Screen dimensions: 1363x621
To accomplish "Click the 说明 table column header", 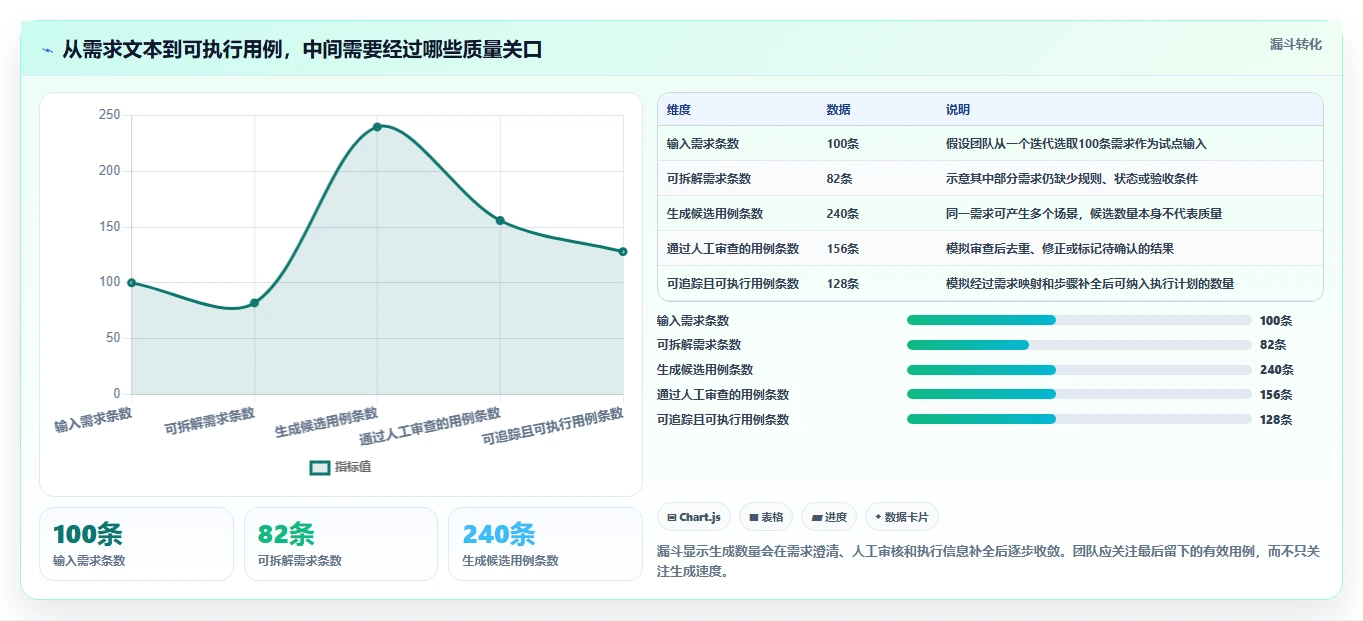I will [958, 110].
